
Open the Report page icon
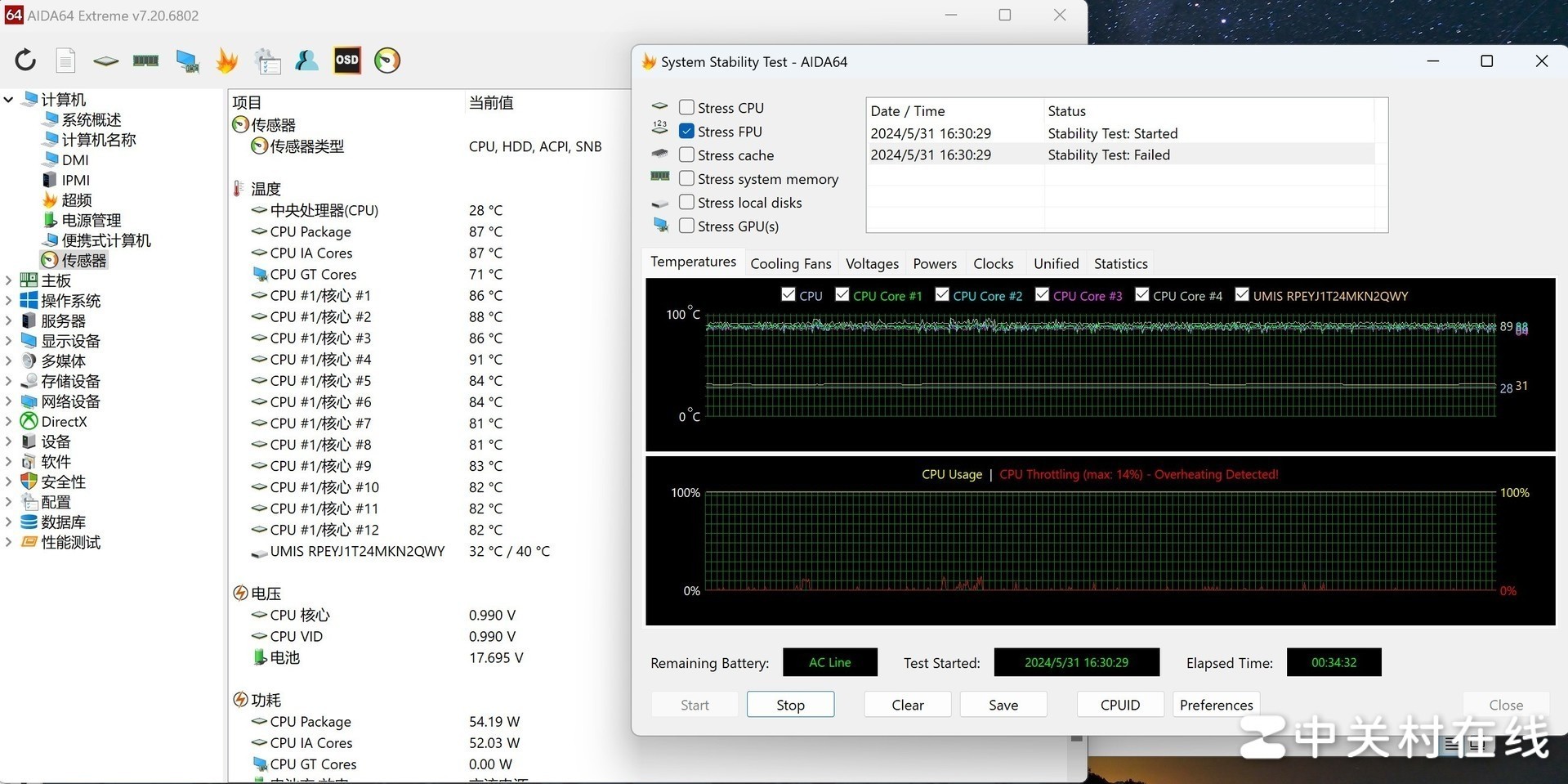[x=65, y=60]
